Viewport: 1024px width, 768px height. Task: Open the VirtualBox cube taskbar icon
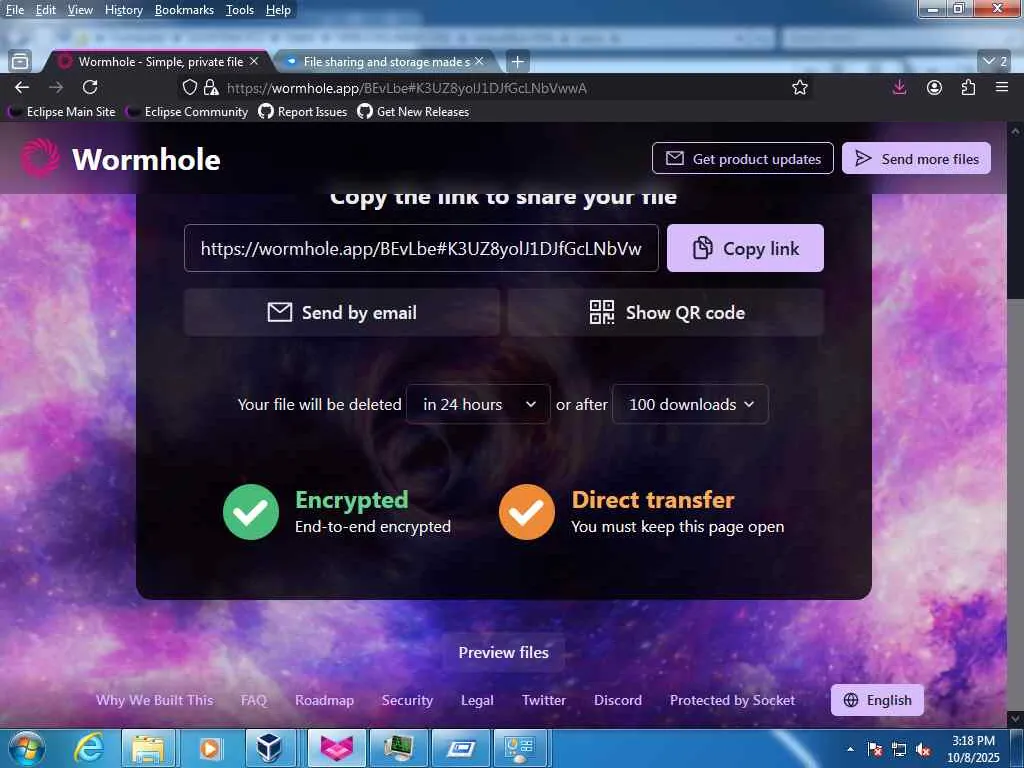coord(270,748)
